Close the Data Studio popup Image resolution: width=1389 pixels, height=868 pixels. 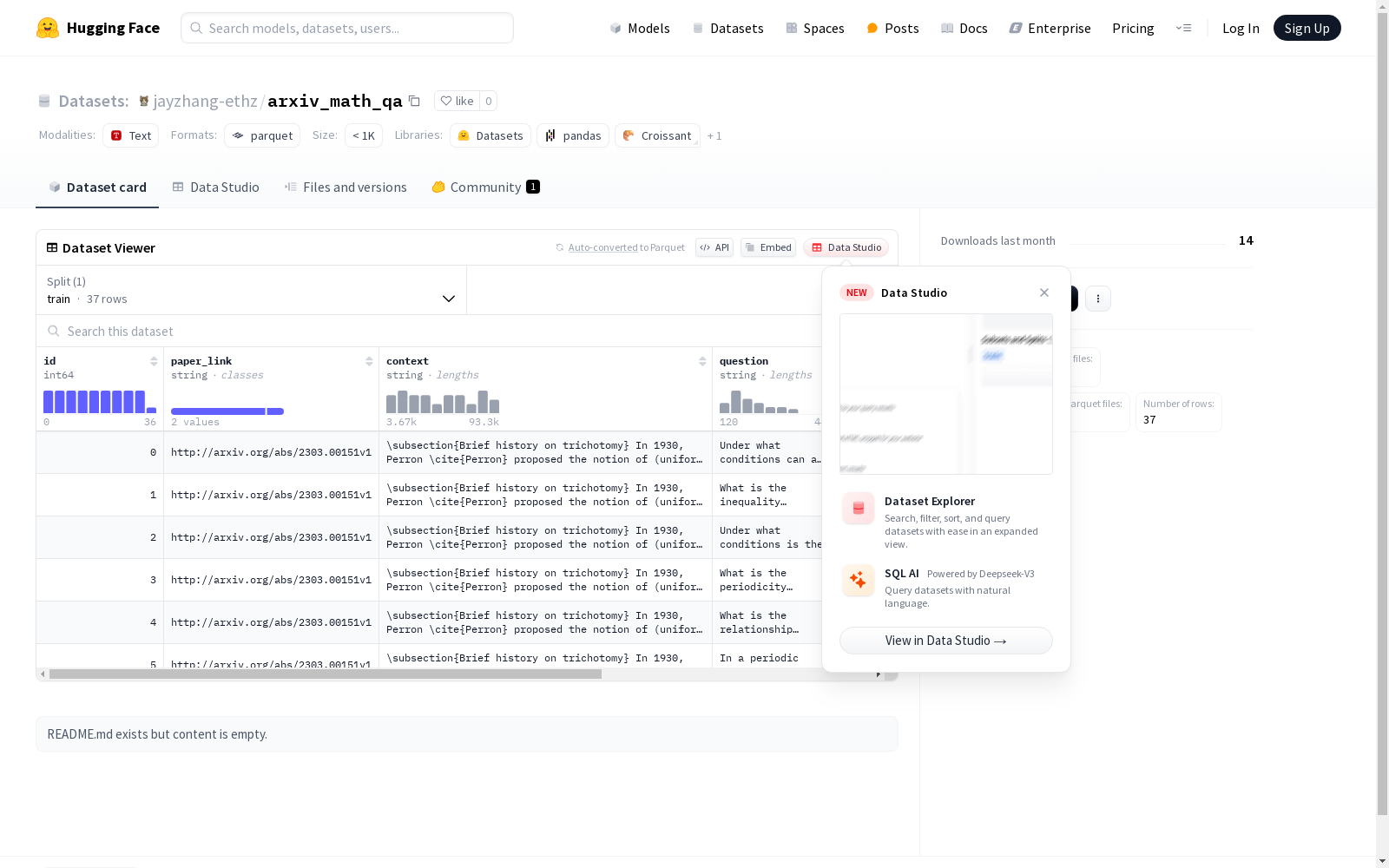click(1044, 293)
